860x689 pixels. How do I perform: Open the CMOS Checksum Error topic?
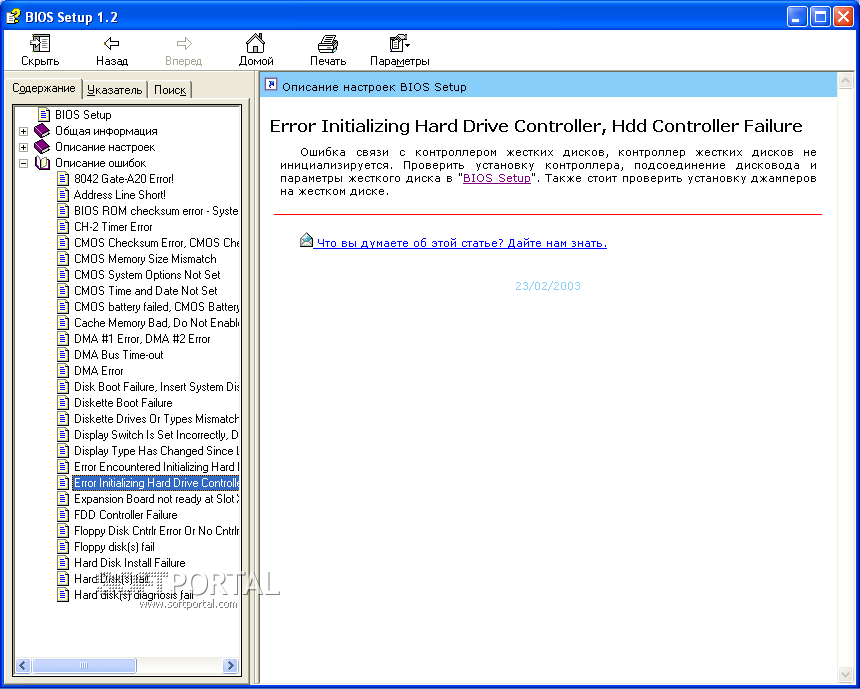click(x=156, y=242)
